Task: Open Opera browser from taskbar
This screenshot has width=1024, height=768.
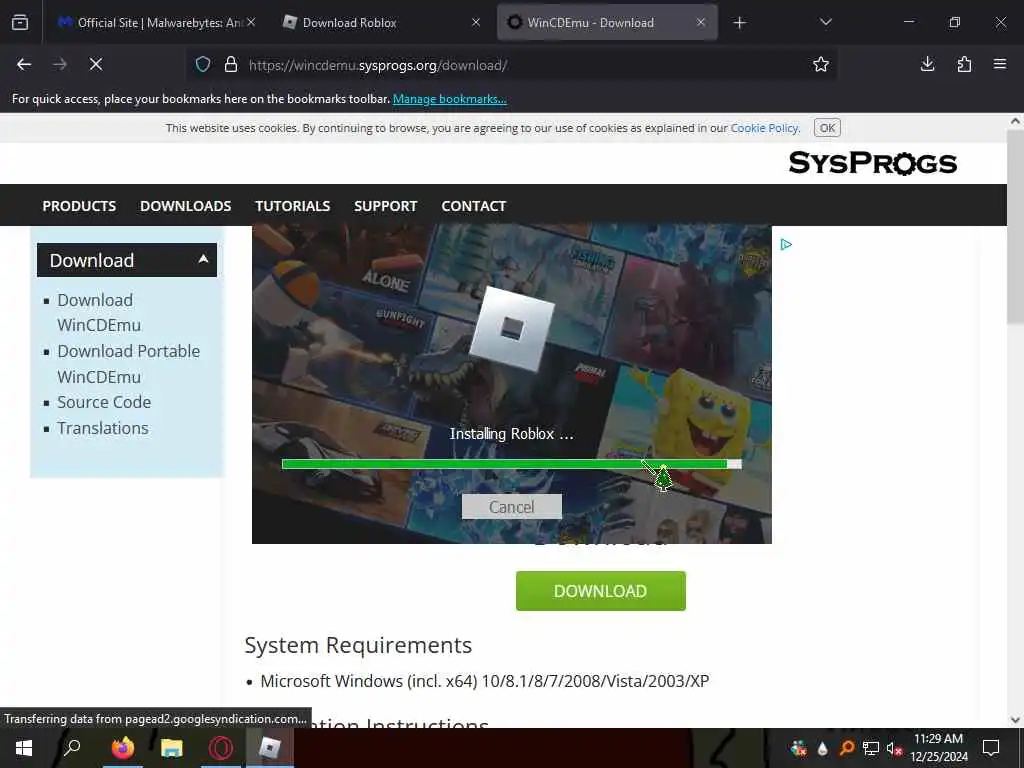Action: coord(221,748)
